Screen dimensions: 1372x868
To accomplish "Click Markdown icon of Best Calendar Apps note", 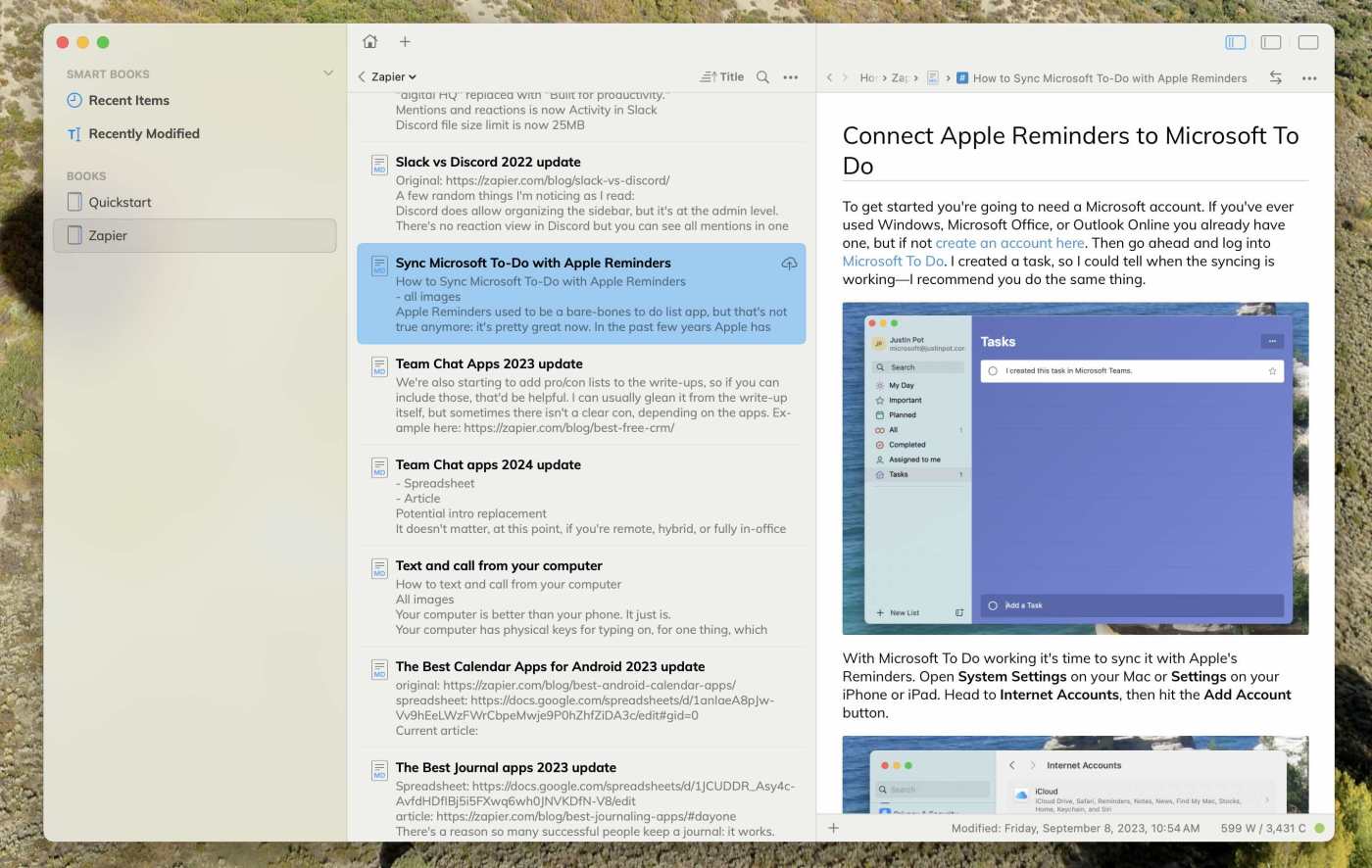I will [x=379, y=669].
